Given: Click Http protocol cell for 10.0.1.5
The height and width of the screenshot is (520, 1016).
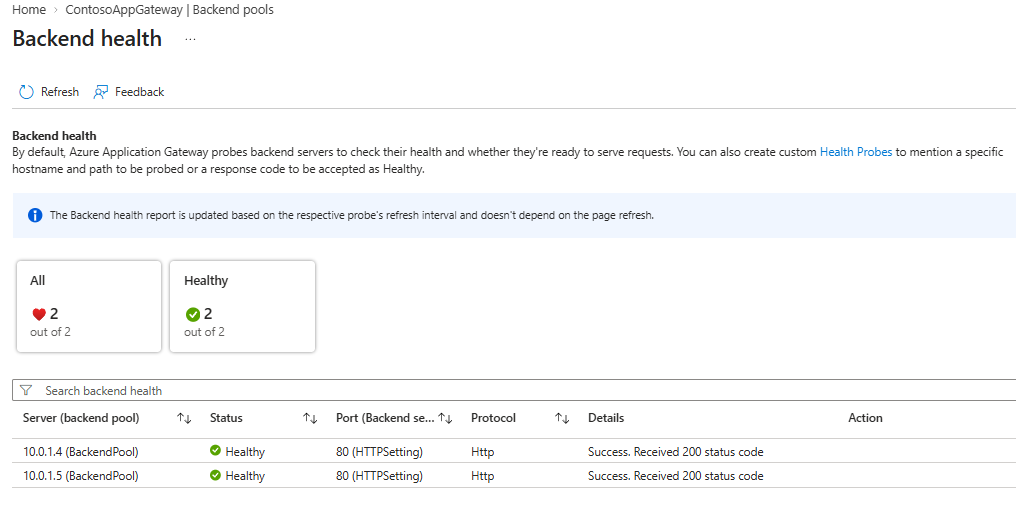Looking at the screenshot, I should pos(483,476).
